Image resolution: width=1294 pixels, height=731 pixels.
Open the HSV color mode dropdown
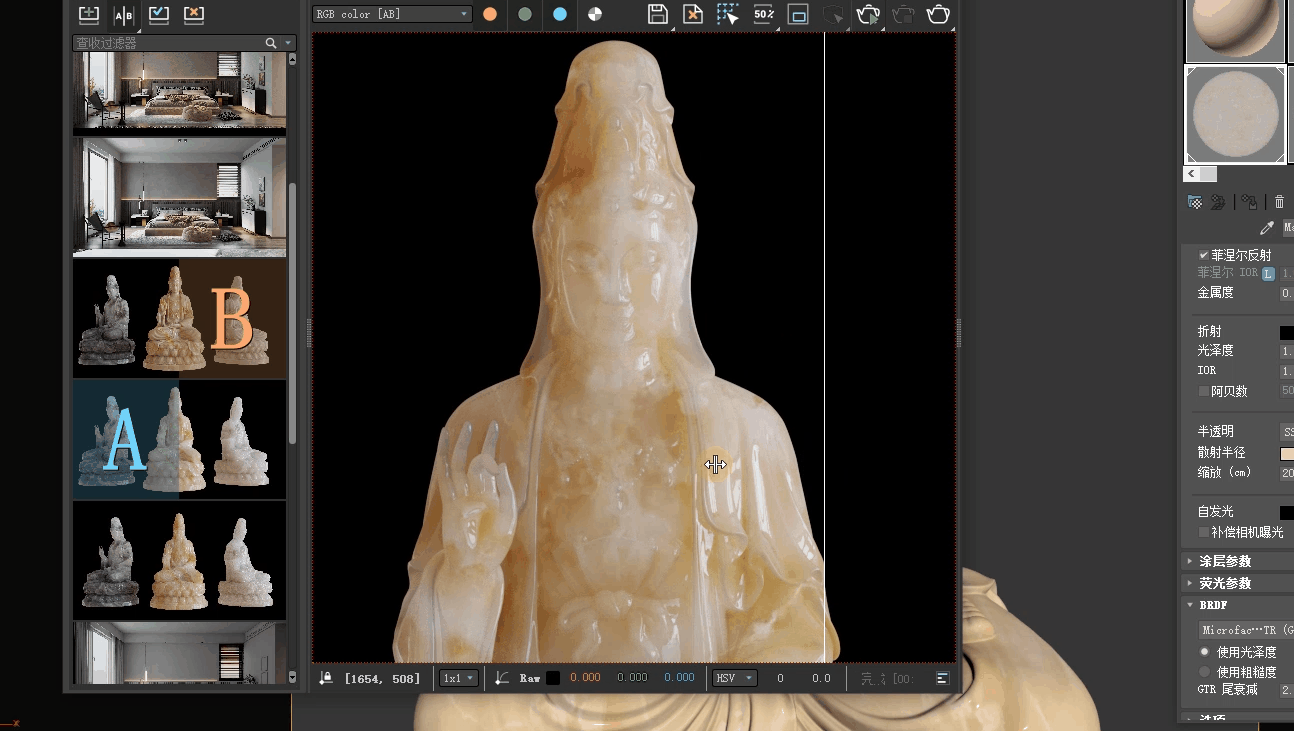[734, 678]
